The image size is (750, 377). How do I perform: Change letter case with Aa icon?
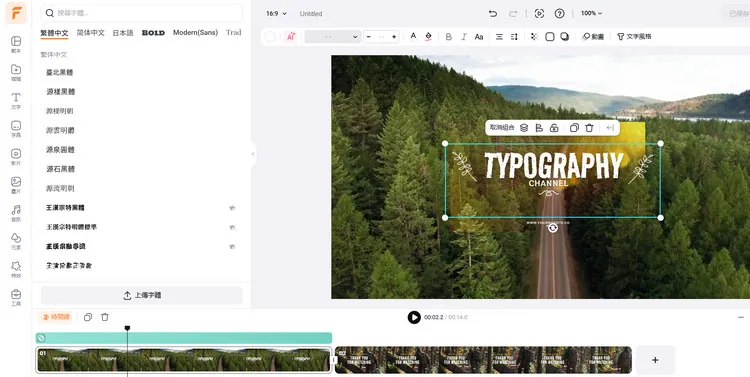coord(479,36)
